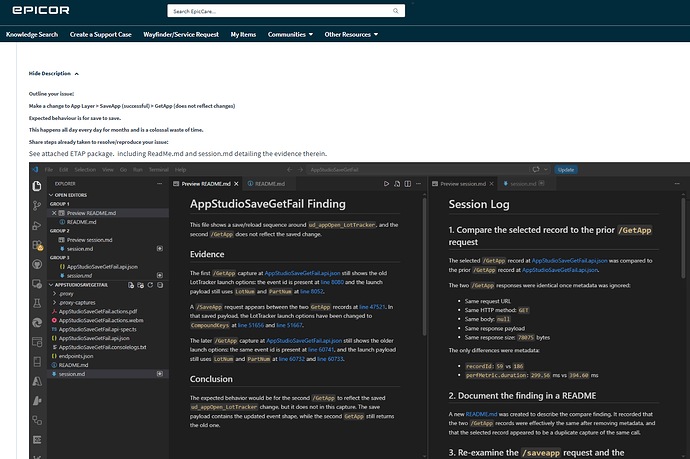
Task: Close the Preview session.md tab
Action: click(492, 184)
